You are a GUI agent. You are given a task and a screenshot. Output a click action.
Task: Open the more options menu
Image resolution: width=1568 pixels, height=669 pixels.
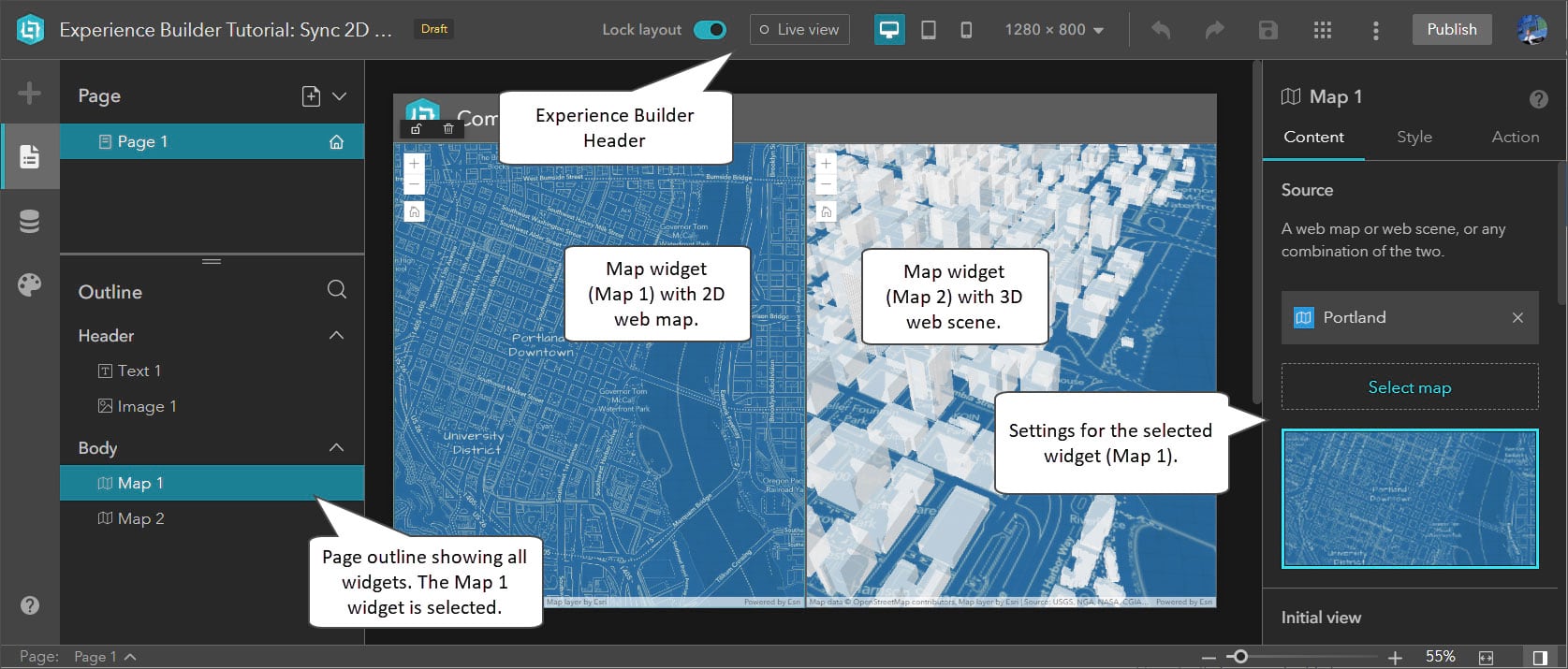[1375, 30]
